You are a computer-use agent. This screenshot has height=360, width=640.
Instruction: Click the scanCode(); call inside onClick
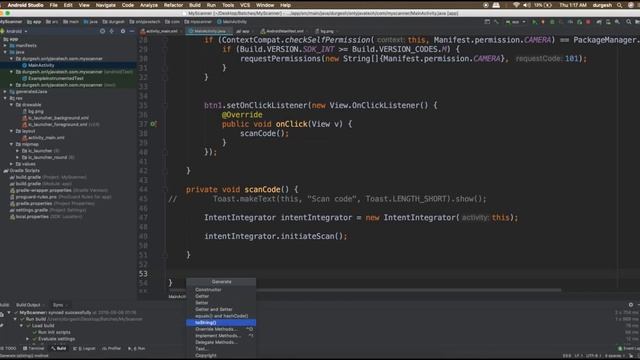pyautogui.click(x=264, y=133)
